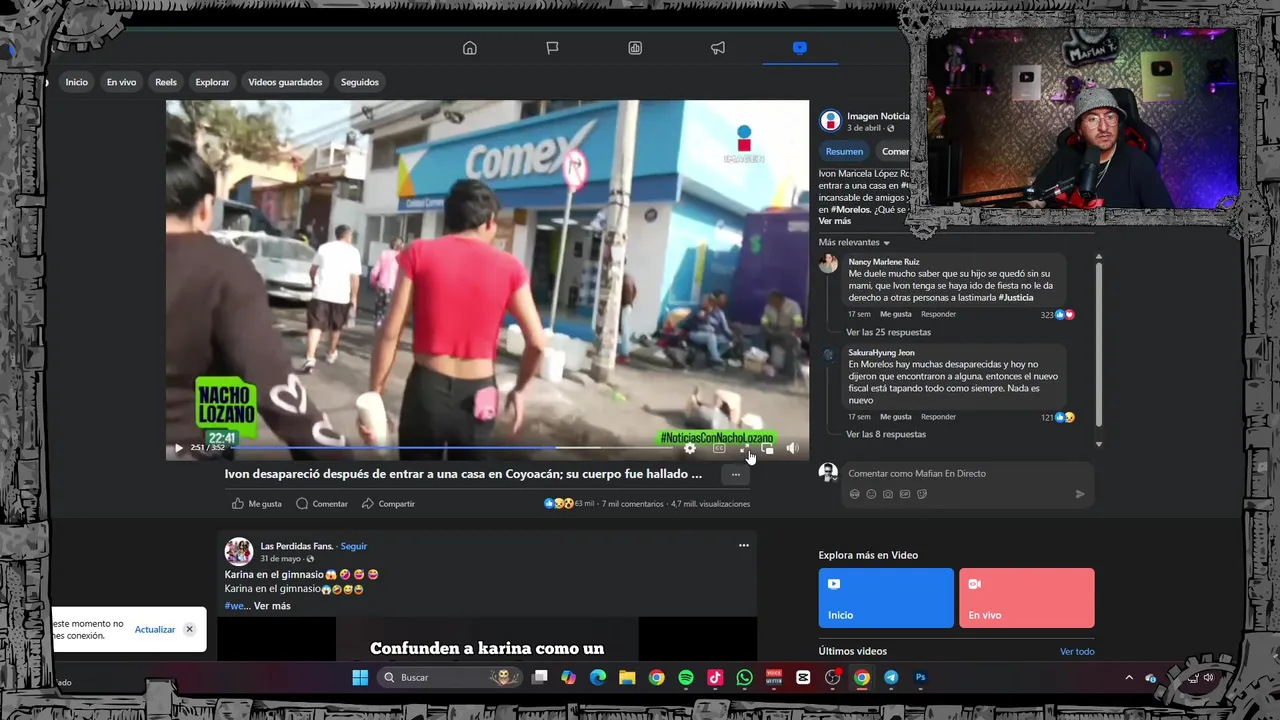Open Imagen Noticias page avatar
The width and height of the screenshot is (1280, 720).
(x=830, y=121)
